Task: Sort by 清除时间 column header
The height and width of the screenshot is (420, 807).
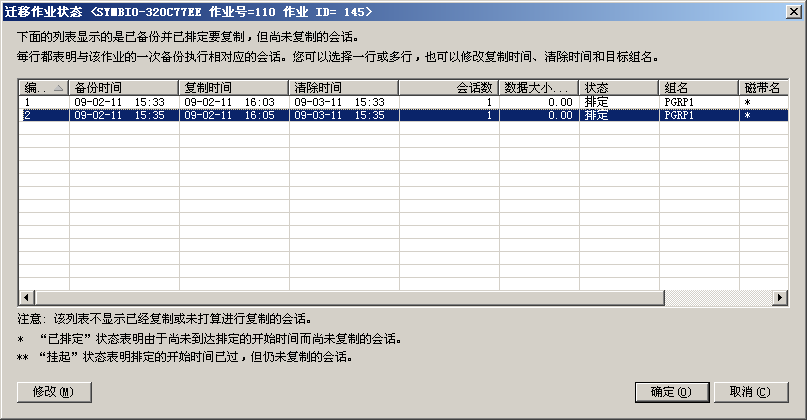Action: (344, 88)
